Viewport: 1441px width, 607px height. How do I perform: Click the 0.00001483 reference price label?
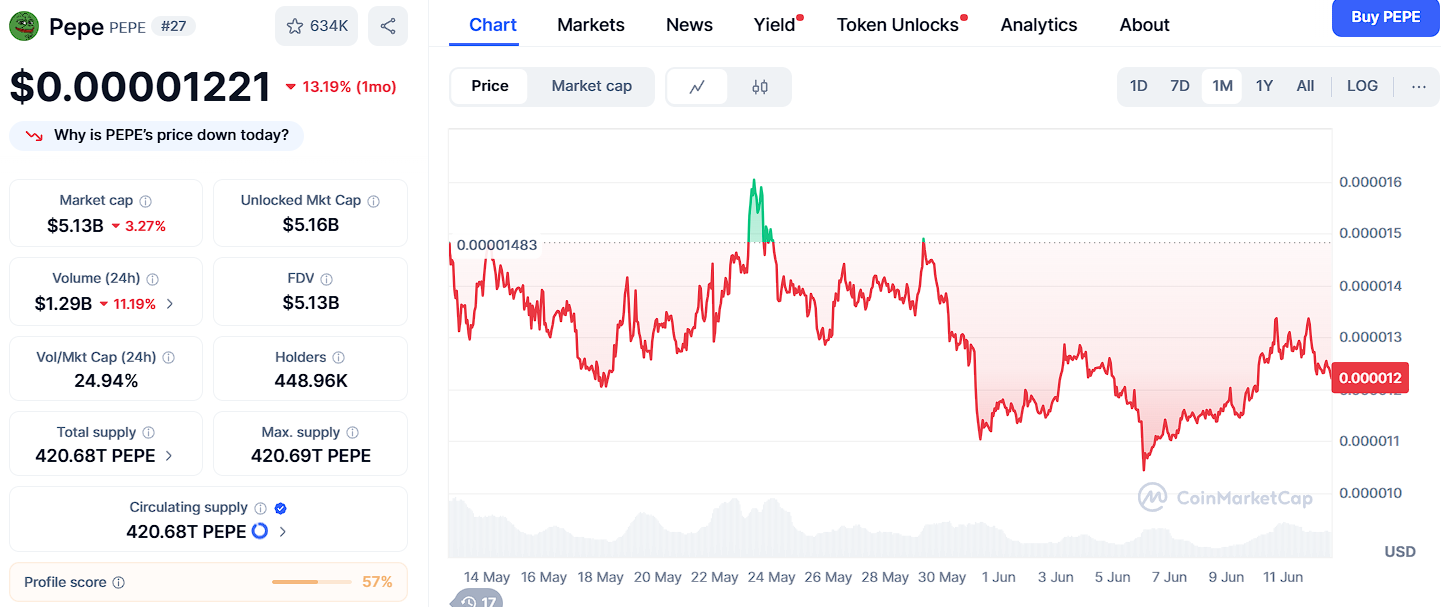[496, 245]
